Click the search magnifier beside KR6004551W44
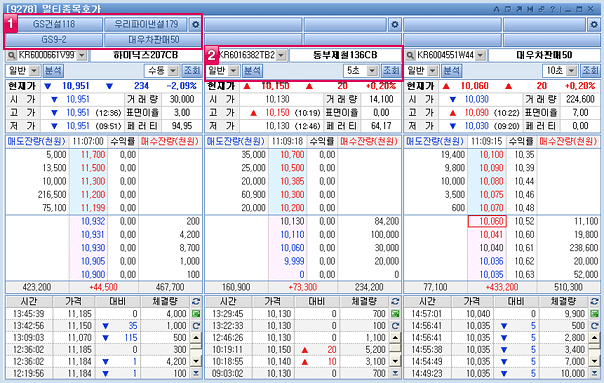 [x=410, y=55]
